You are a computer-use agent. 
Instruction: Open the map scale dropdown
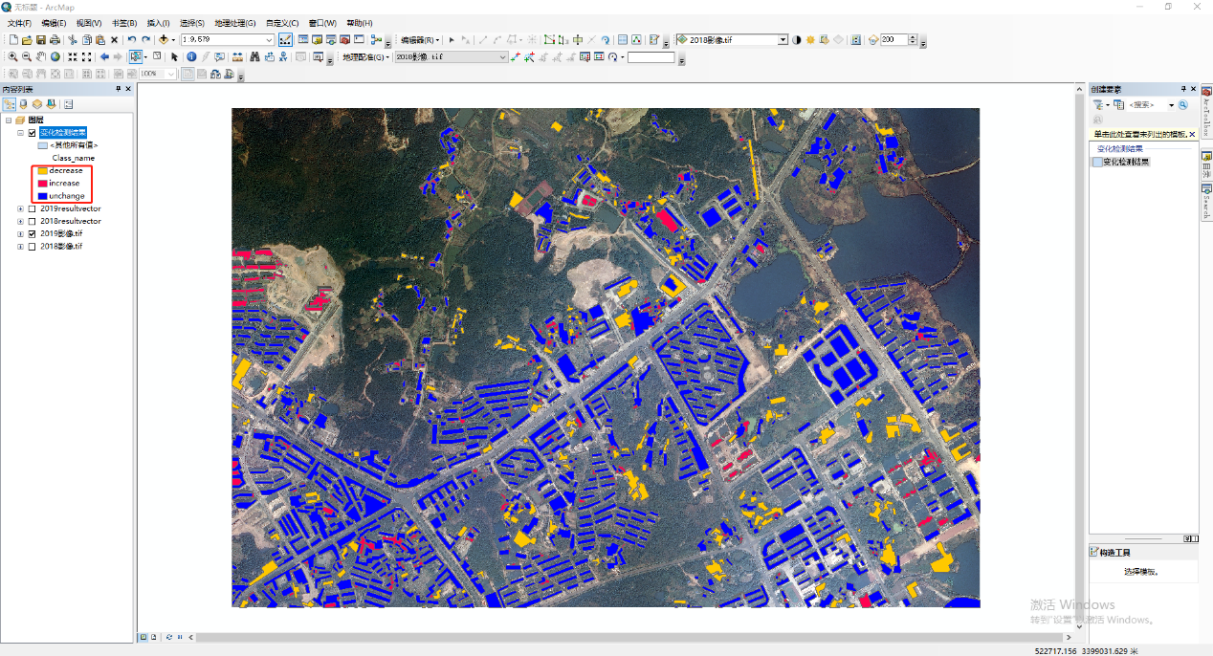(x=269, y=40)
